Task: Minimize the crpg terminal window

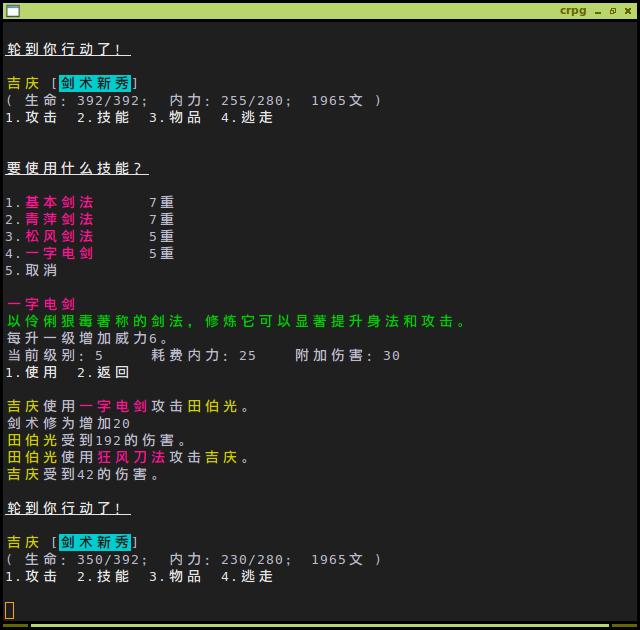Action: 598,12
